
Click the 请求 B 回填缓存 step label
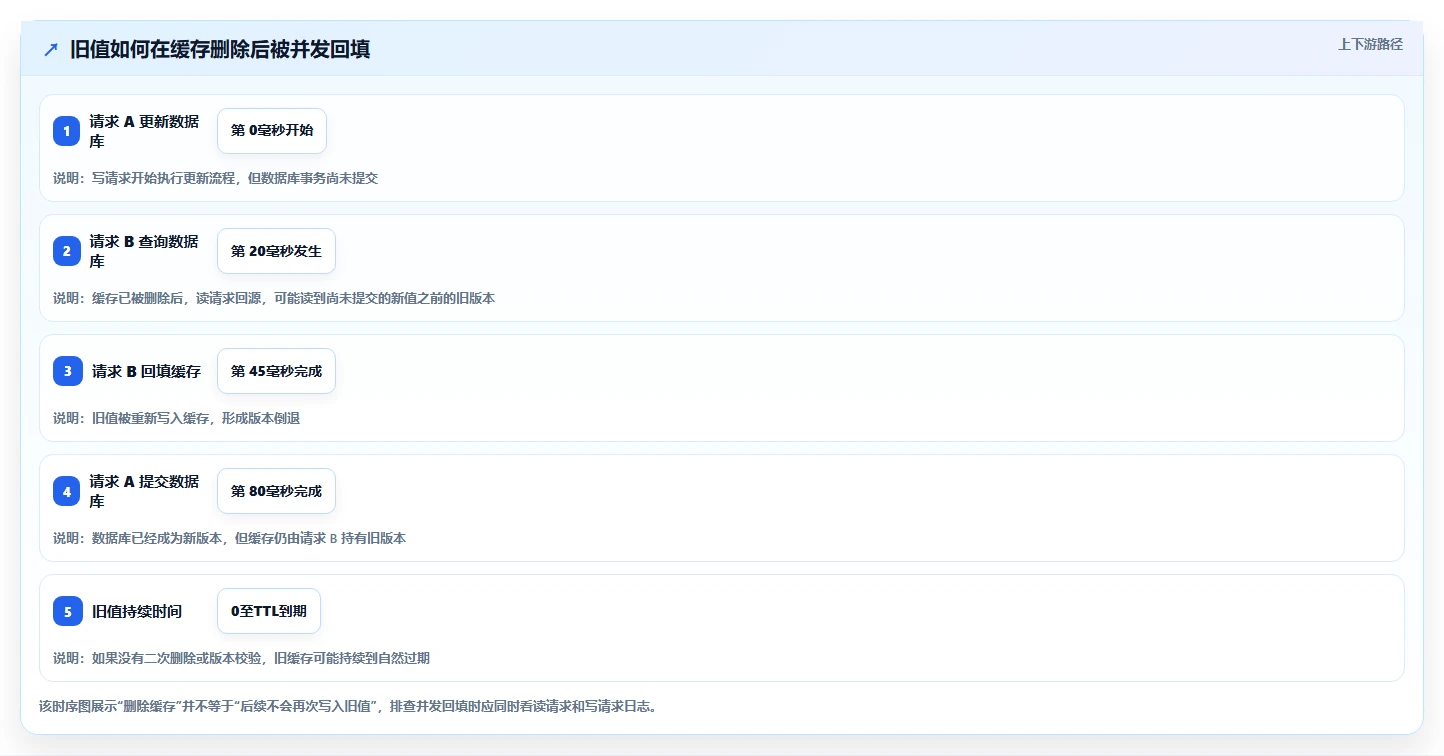[146, 371]
